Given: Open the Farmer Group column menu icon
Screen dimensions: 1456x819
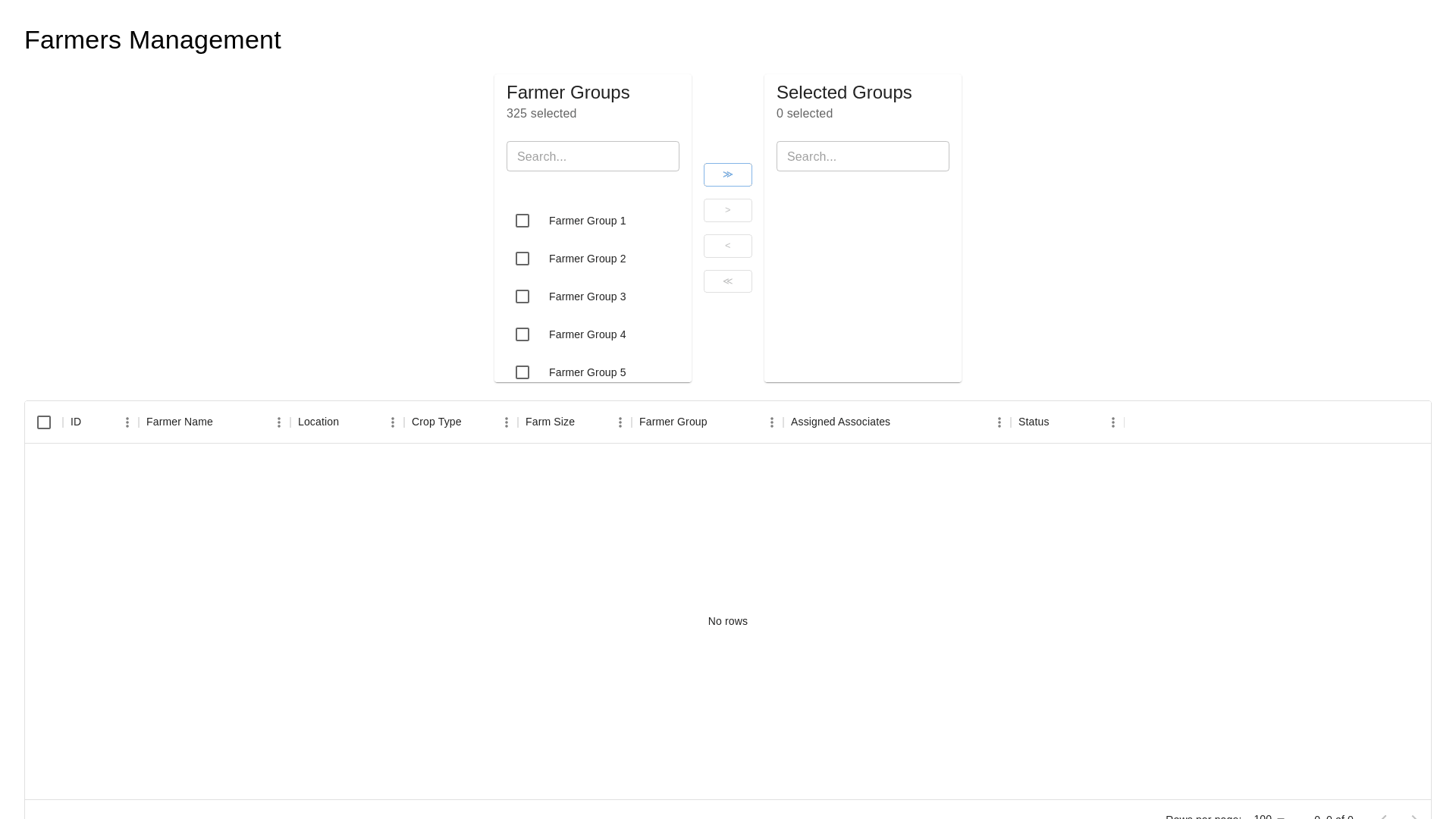Looking at the screenshot, I should (772, 422).
